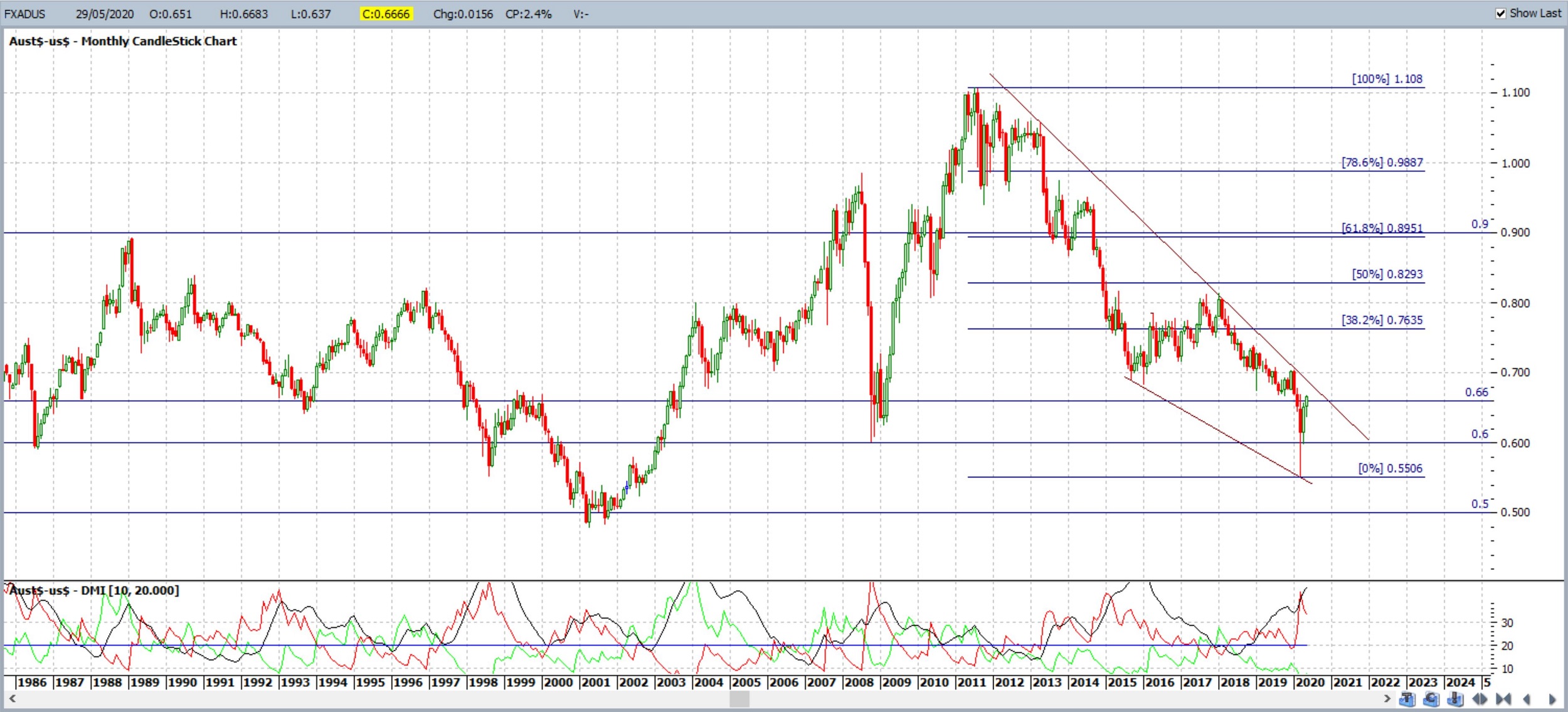
Task: Select the [50%] 0.8293 Fibonacci label
Action: (x=1387, y=274)
